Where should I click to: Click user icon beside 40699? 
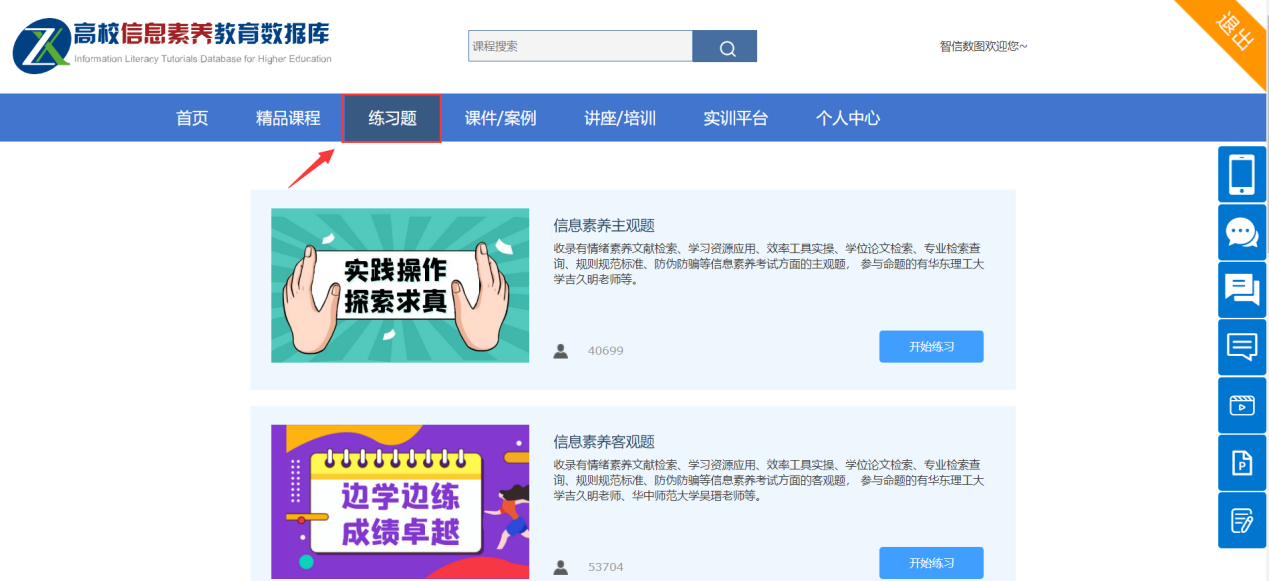pos(561,350)
